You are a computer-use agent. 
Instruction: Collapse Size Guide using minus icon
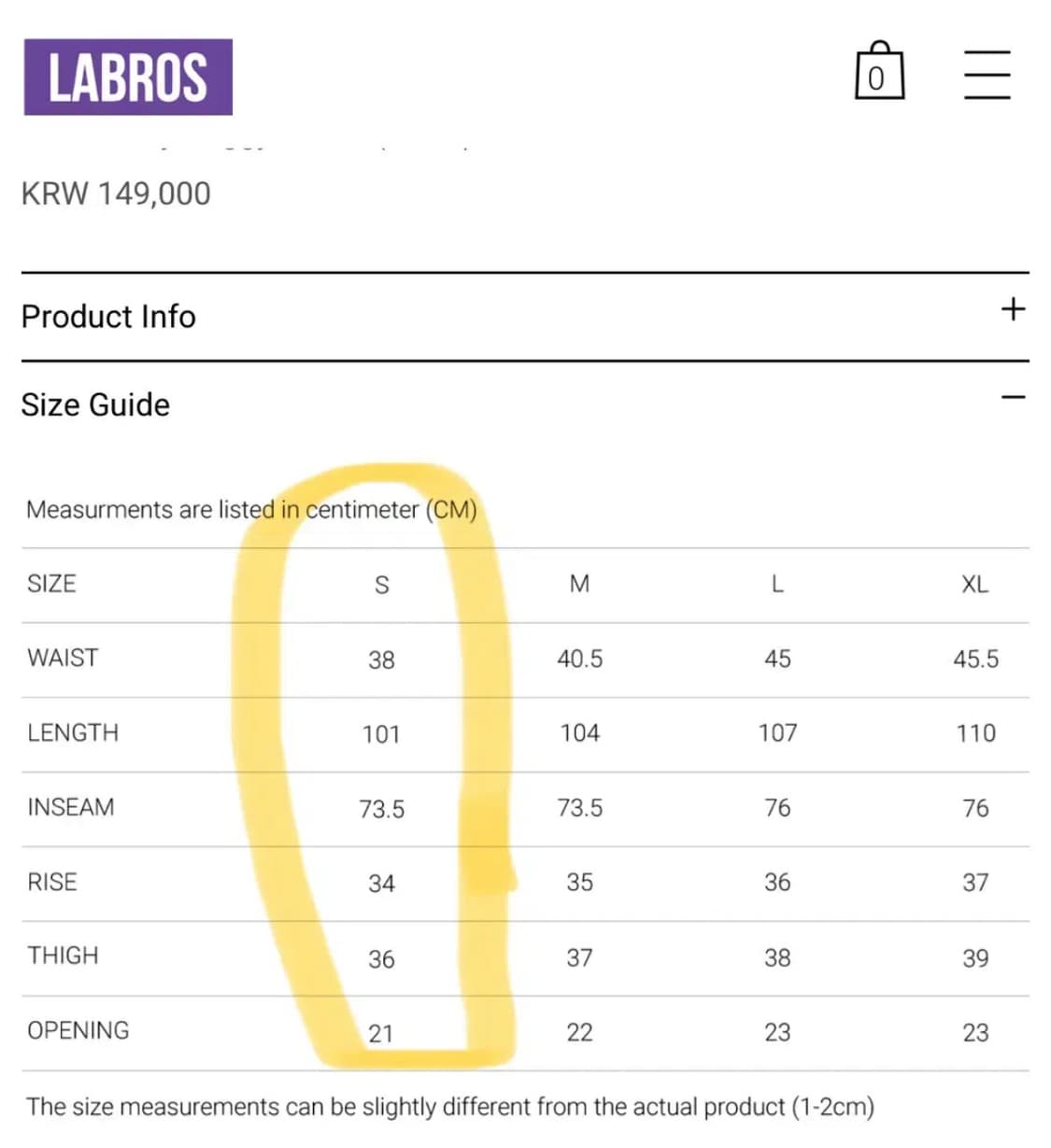point(1013,398)
